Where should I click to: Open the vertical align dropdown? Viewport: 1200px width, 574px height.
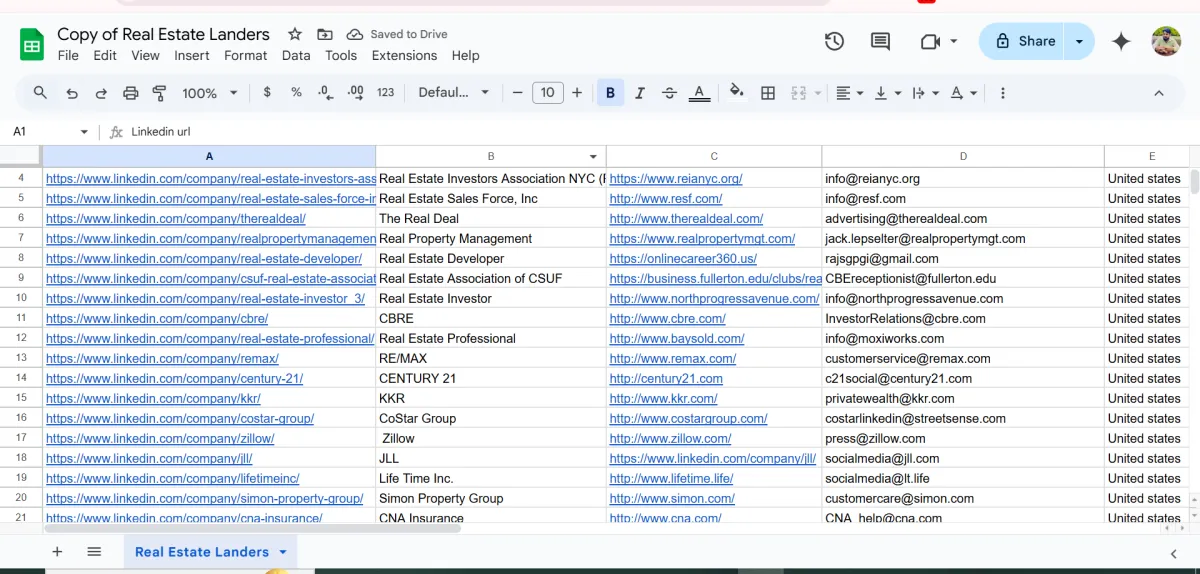888,93
